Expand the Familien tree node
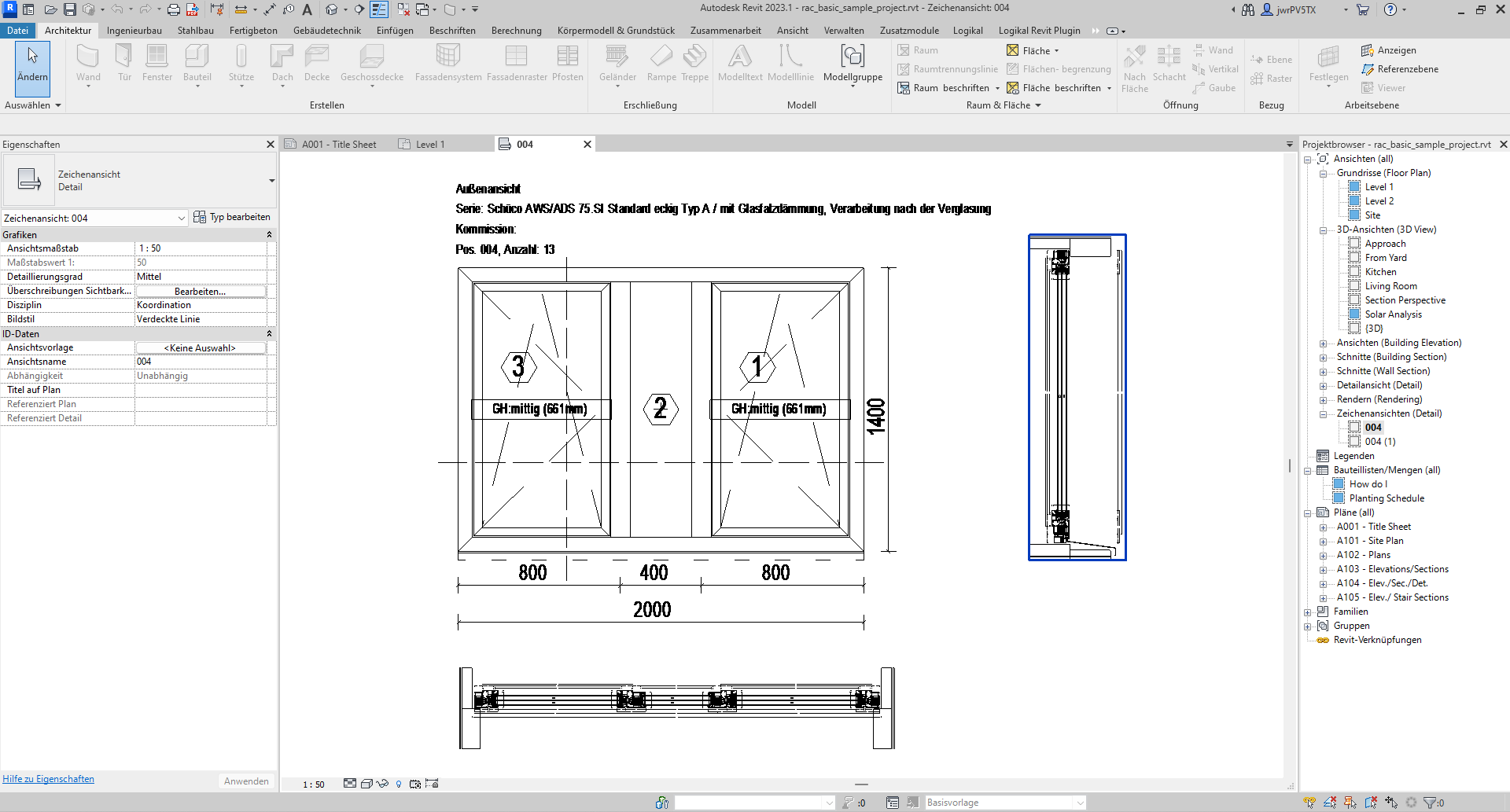Viewport: 1510px width, 812px height. coord(1307,612)
